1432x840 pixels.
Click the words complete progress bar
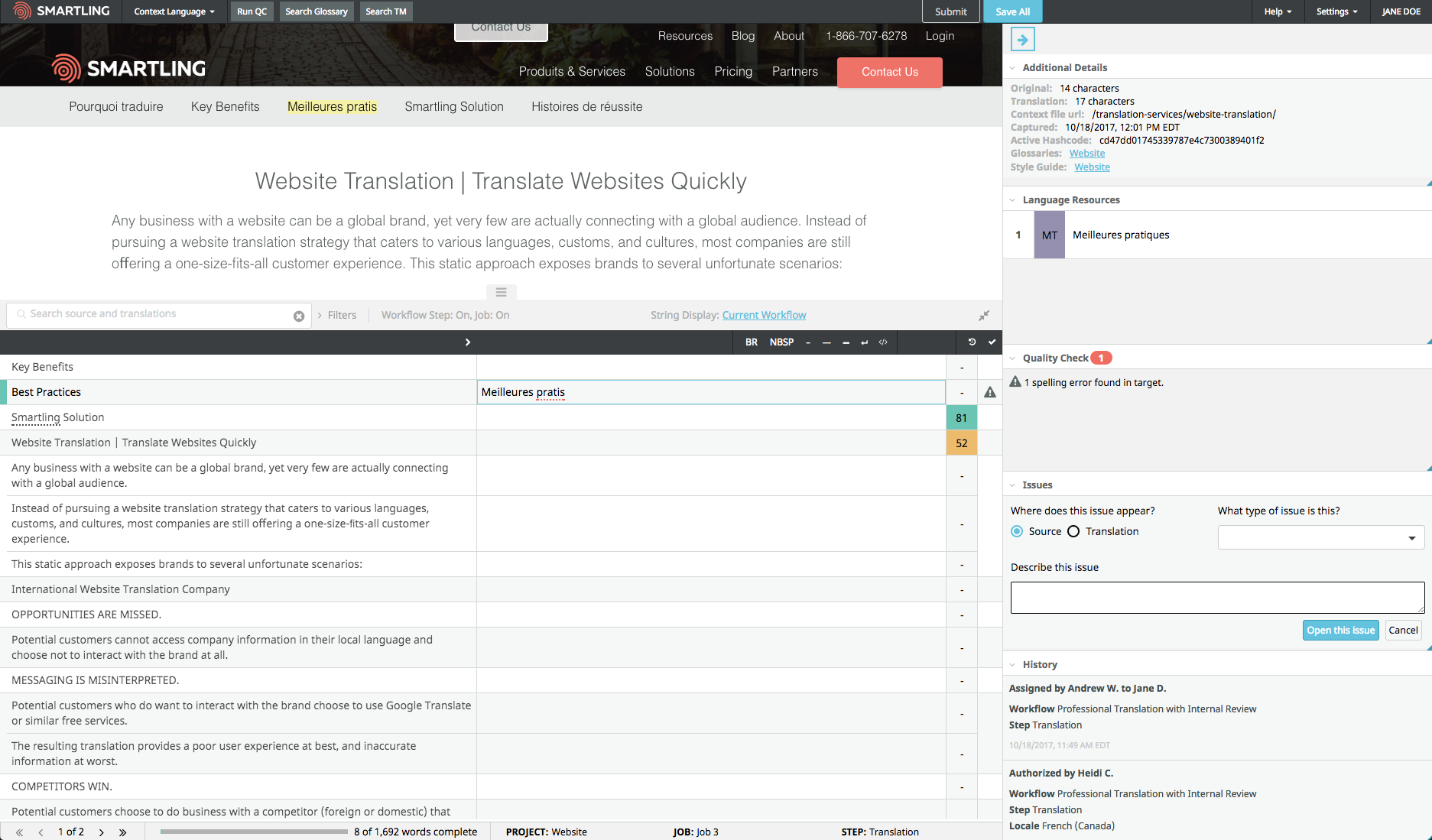[x=254, y=832]
